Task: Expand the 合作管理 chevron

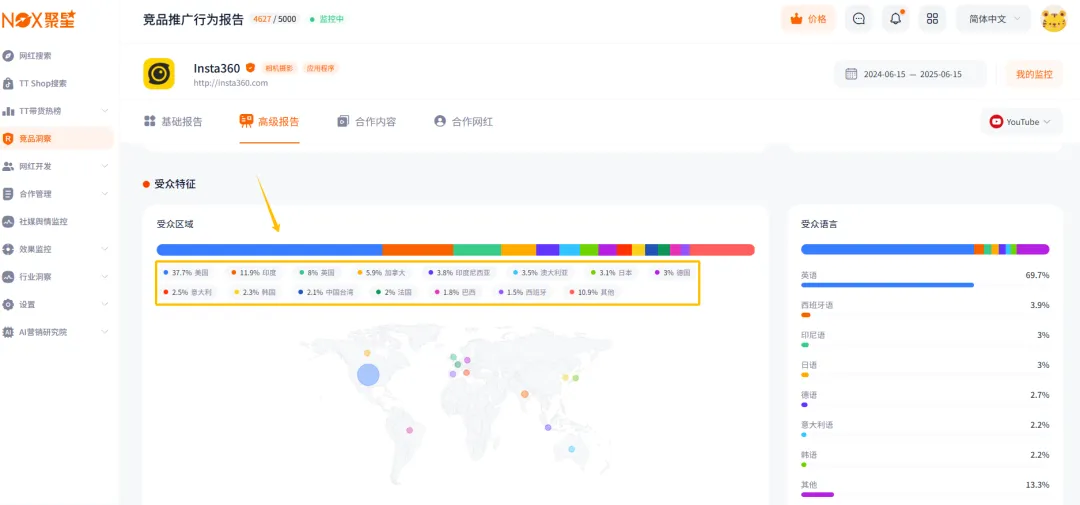Action: pyautogui.click(x=105, y=194)
